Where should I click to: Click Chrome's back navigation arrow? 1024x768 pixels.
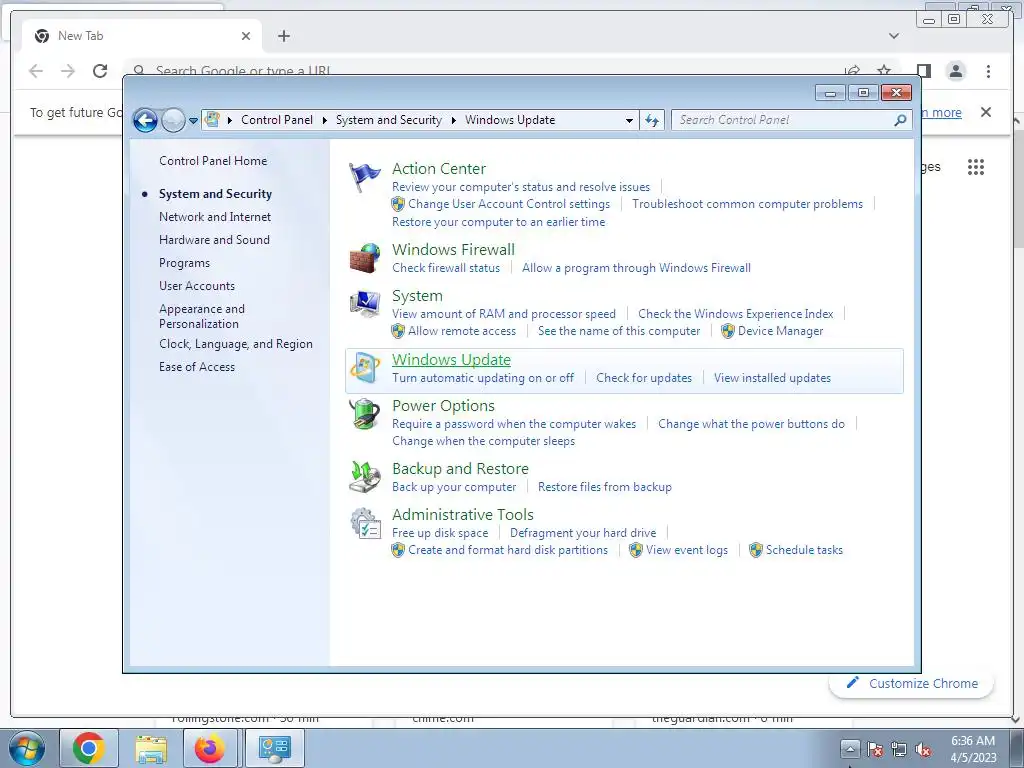pos(36,71)
